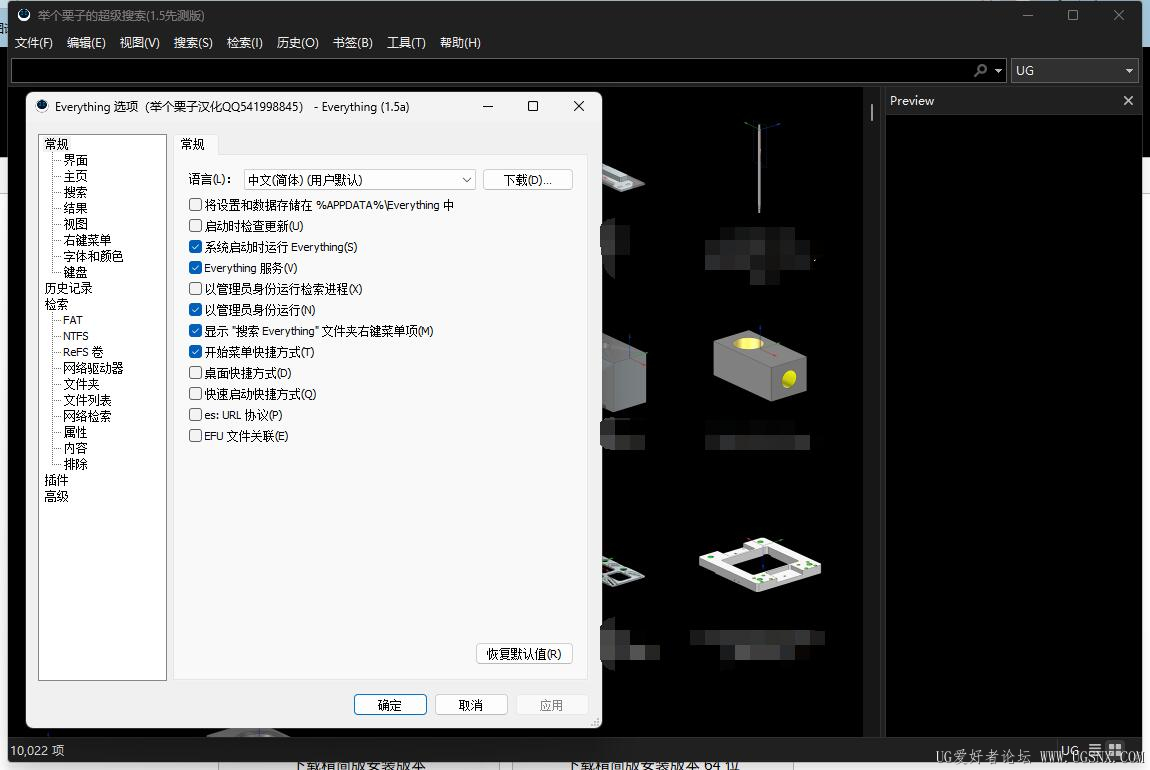Select 键盘 in the options tree
Viewport: 1150px width, 770px height.
pyautogui.click(x=76, y=272)
